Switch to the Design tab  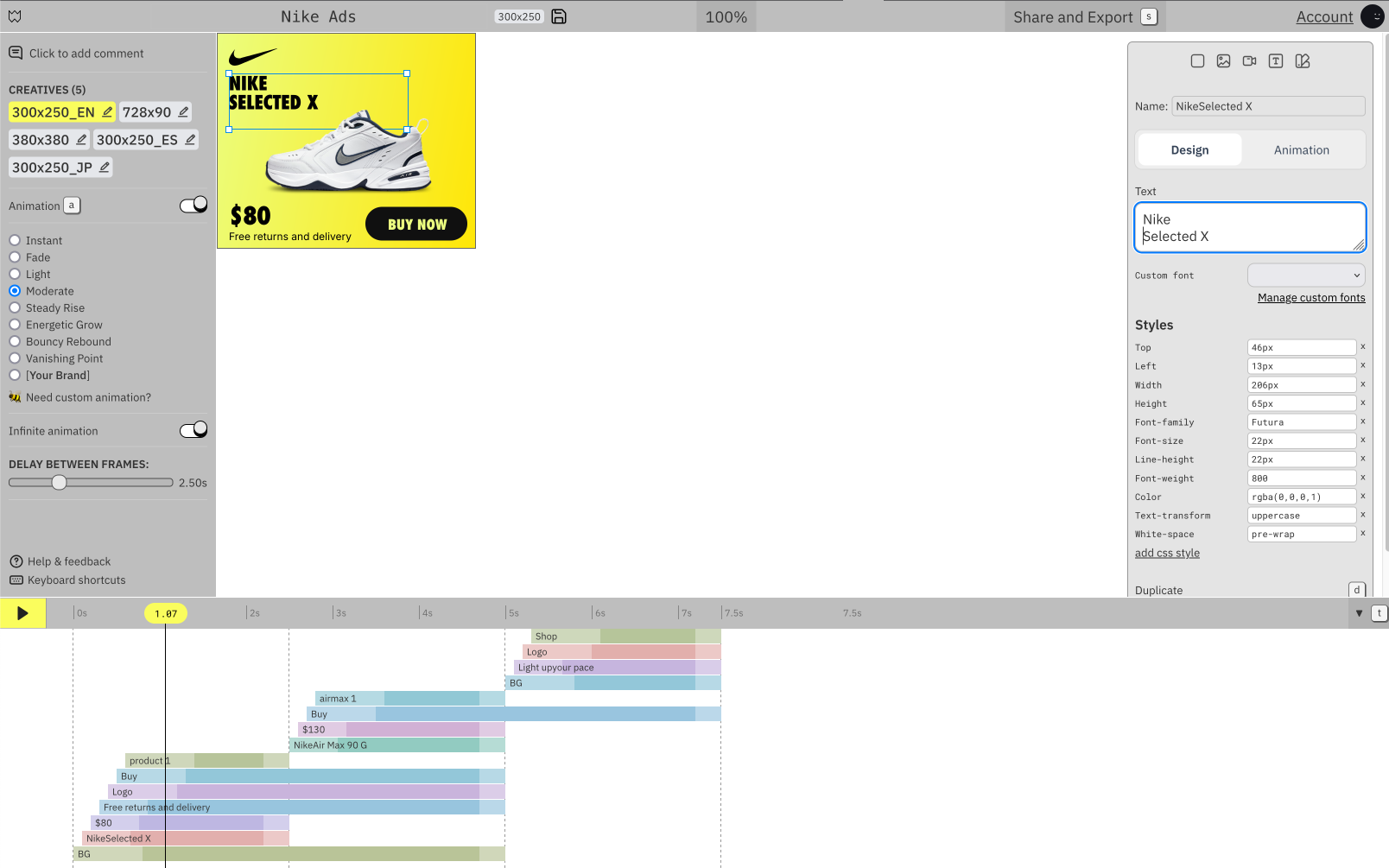pyautogui.click(x=1189, y=149)
